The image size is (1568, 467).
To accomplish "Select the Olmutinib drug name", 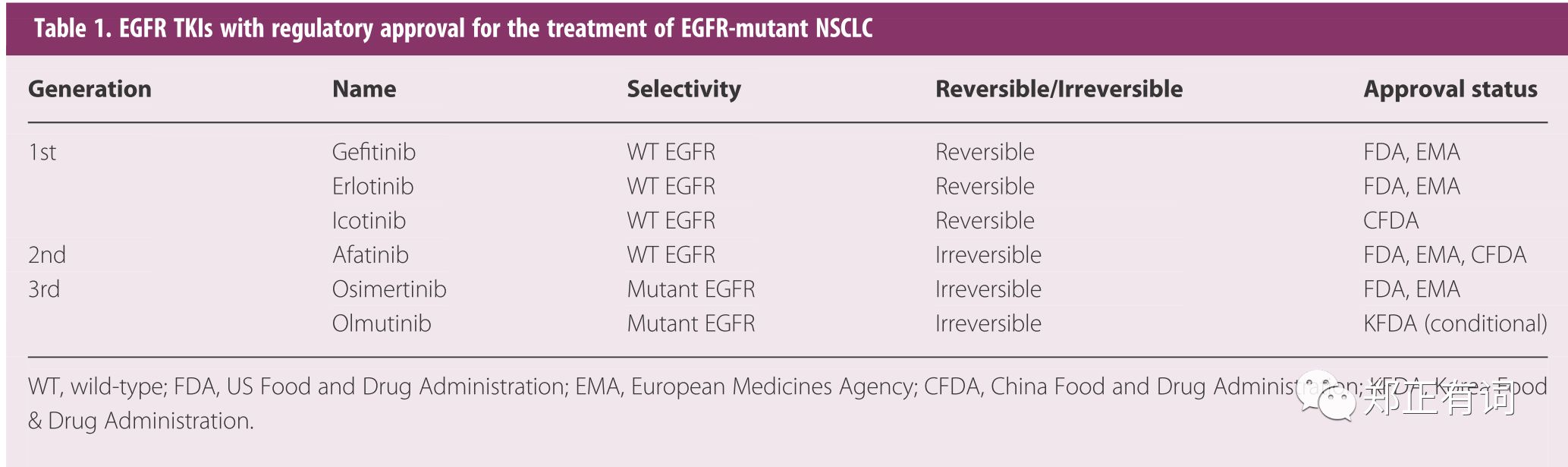I will pos(382,323).
